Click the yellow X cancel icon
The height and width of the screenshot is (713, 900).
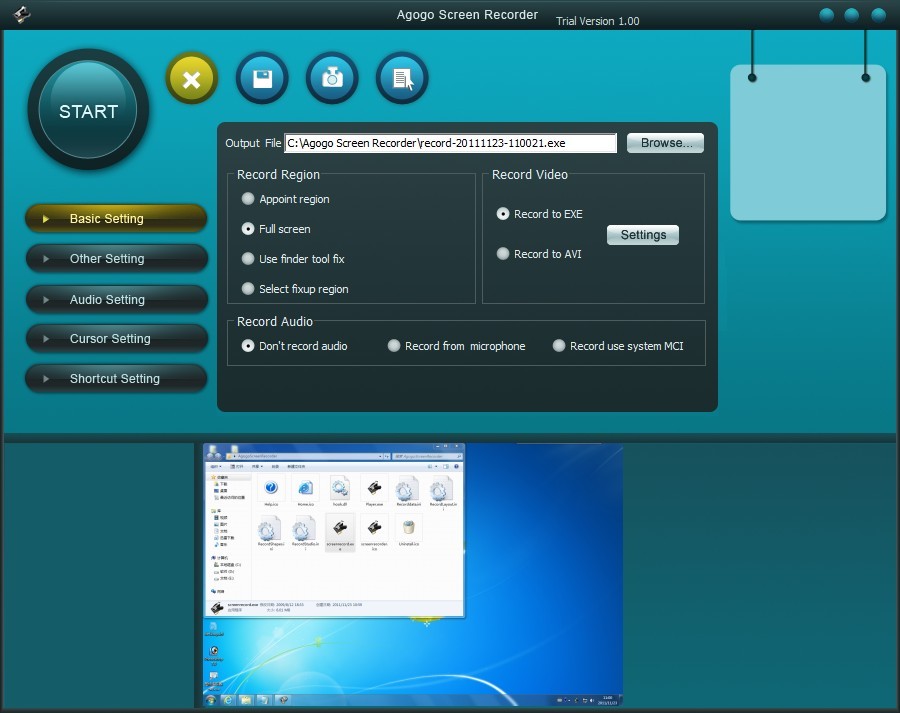point(192,79)
